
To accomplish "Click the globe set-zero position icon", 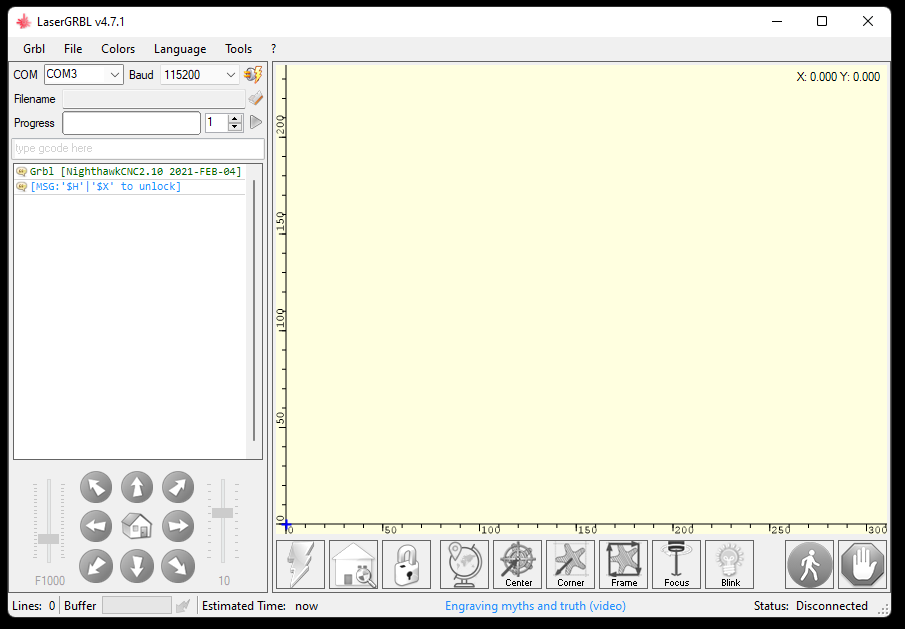I will coord(465,564).
